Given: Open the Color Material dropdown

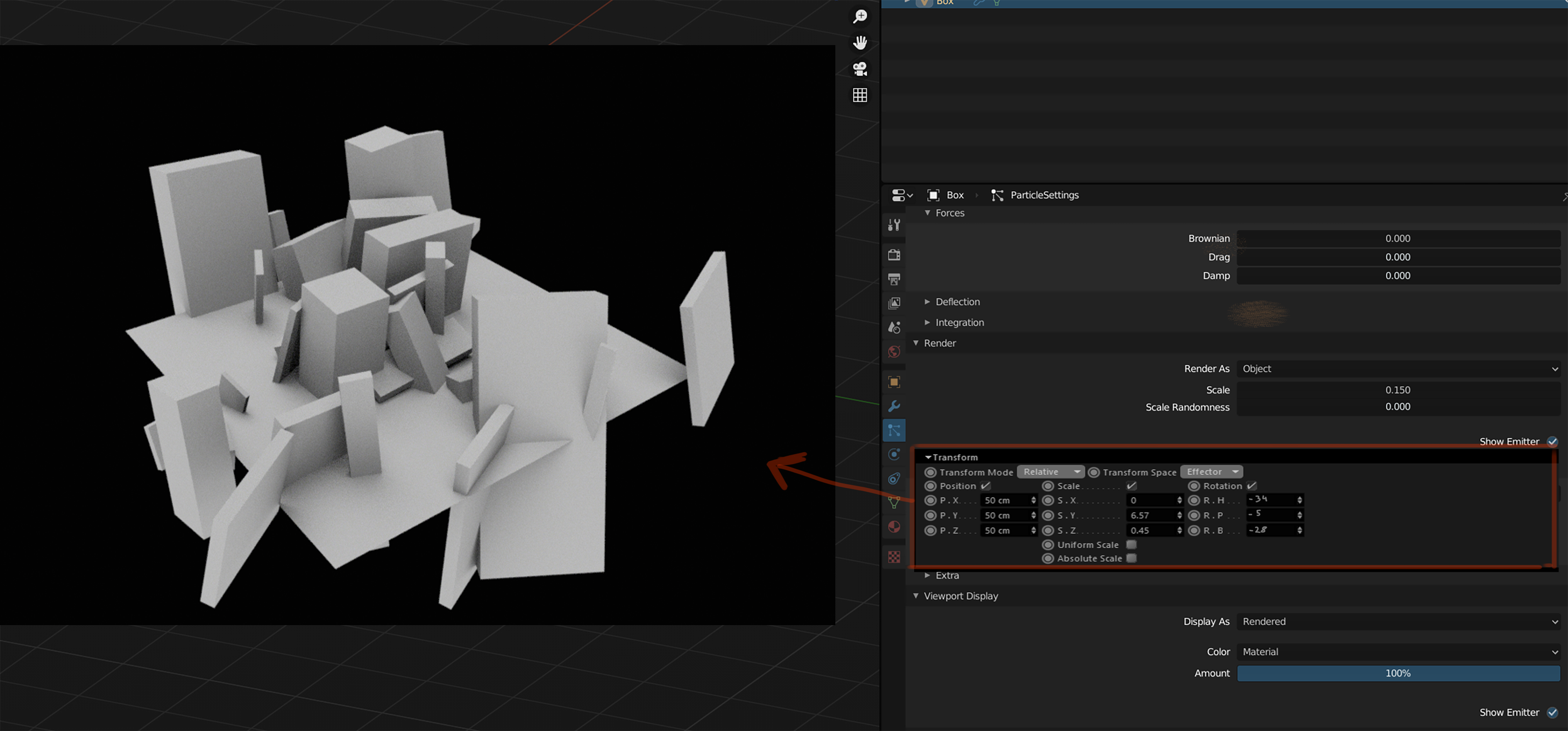Looking at the screenshot, I should click(1398, 652).
